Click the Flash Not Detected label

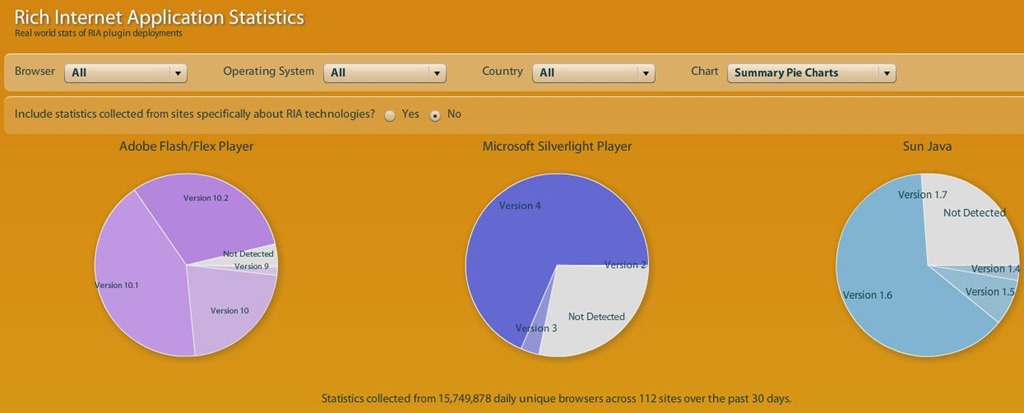248,254
